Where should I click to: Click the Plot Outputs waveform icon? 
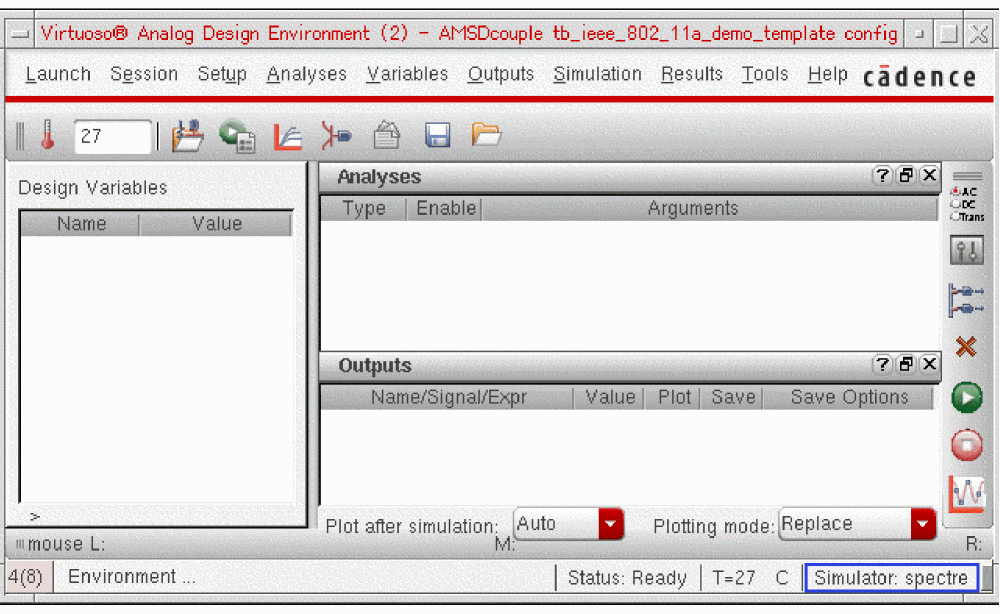coord(967,493)
